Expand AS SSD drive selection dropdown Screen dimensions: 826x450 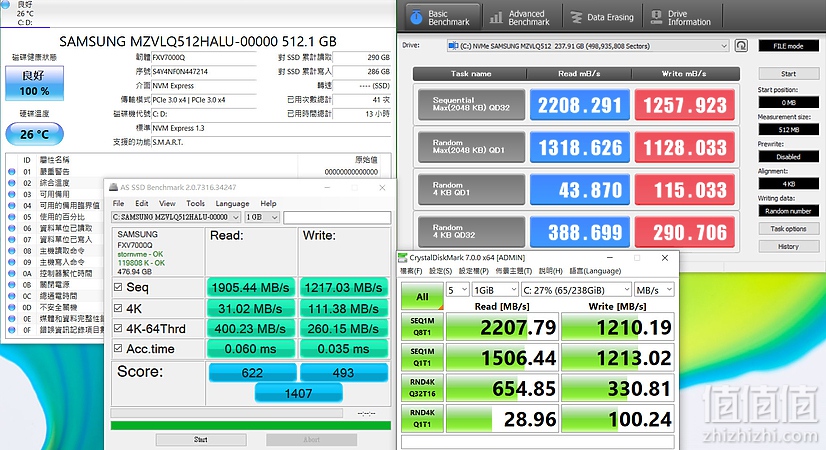pos(176,217)
